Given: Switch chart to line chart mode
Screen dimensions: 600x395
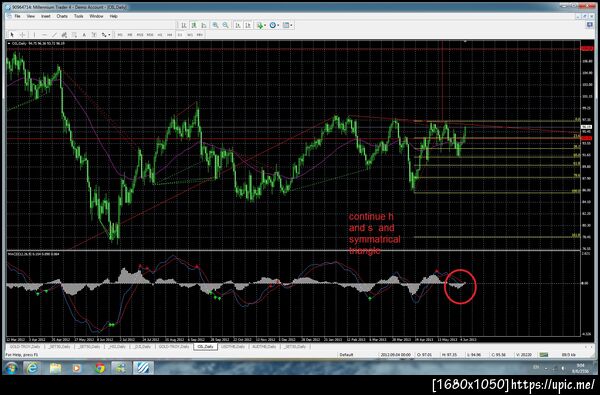Looking at the screenshot, I should (204, 25).
